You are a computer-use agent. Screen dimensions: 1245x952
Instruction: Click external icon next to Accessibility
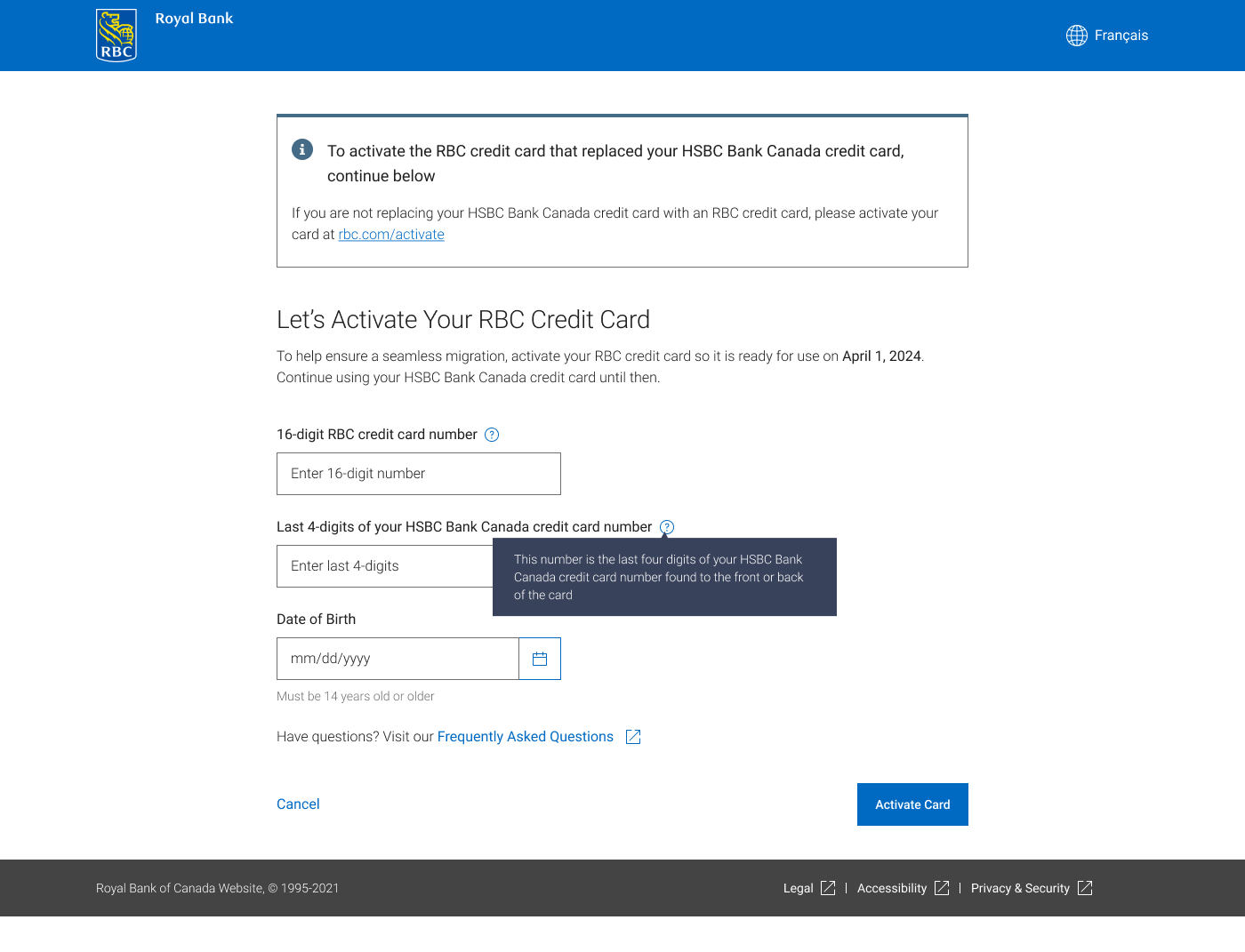(x=942, y=888)
